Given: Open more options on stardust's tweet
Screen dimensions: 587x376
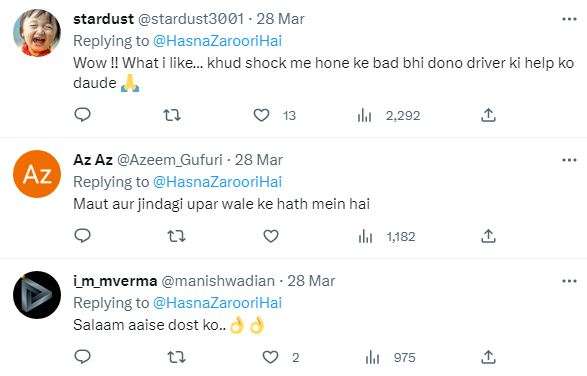Looking at the screenshot, I should click(569, 19).
